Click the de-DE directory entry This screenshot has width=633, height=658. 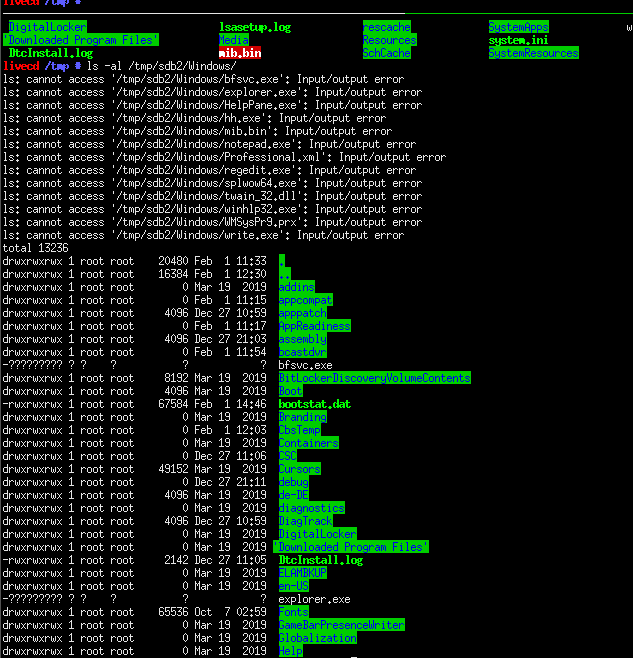[x=294, y=496]
